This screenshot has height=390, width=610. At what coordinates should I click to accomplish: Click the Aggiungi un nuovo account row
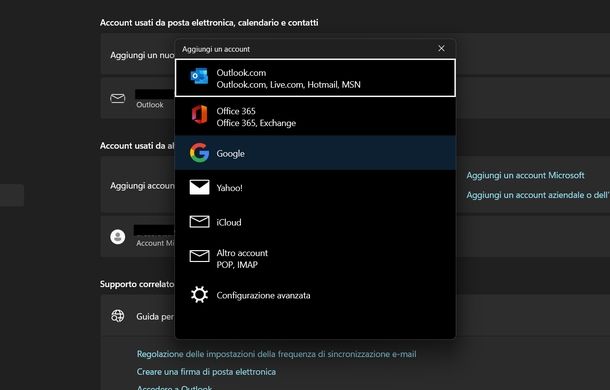pyautogui.click(x=355, y=54)
